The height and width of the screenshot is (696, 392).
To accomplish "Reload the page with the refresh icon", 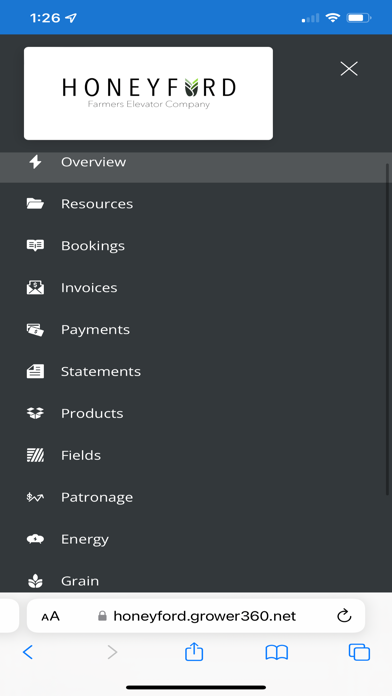I will tap(344, 616).
